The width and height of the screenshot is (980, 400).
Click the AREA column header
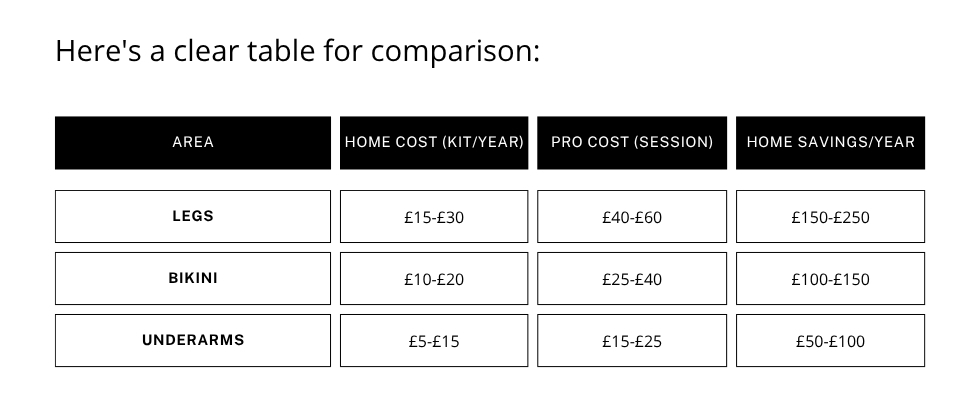click(193, 142)
